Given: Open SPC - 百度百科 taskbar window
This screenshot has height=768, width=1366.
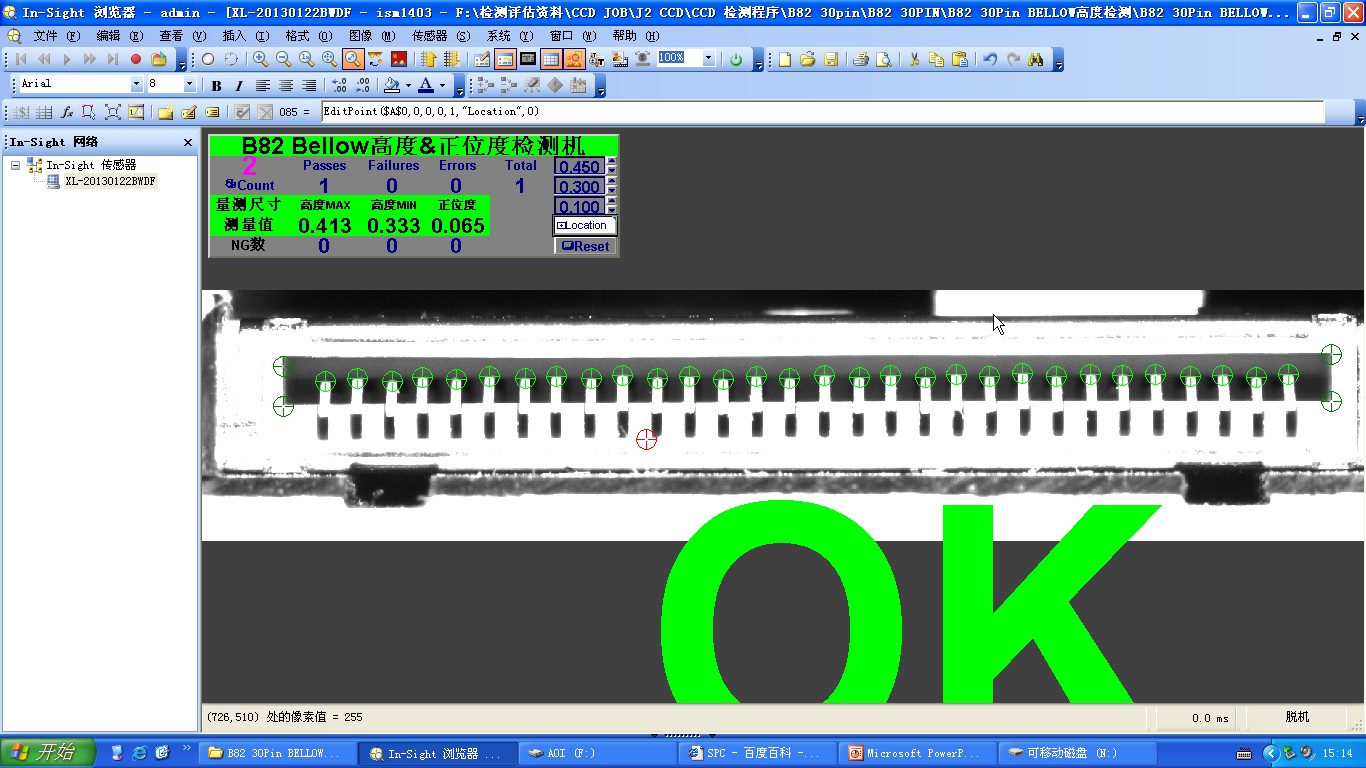Looking at the screenshot, I should click(758, 753).
